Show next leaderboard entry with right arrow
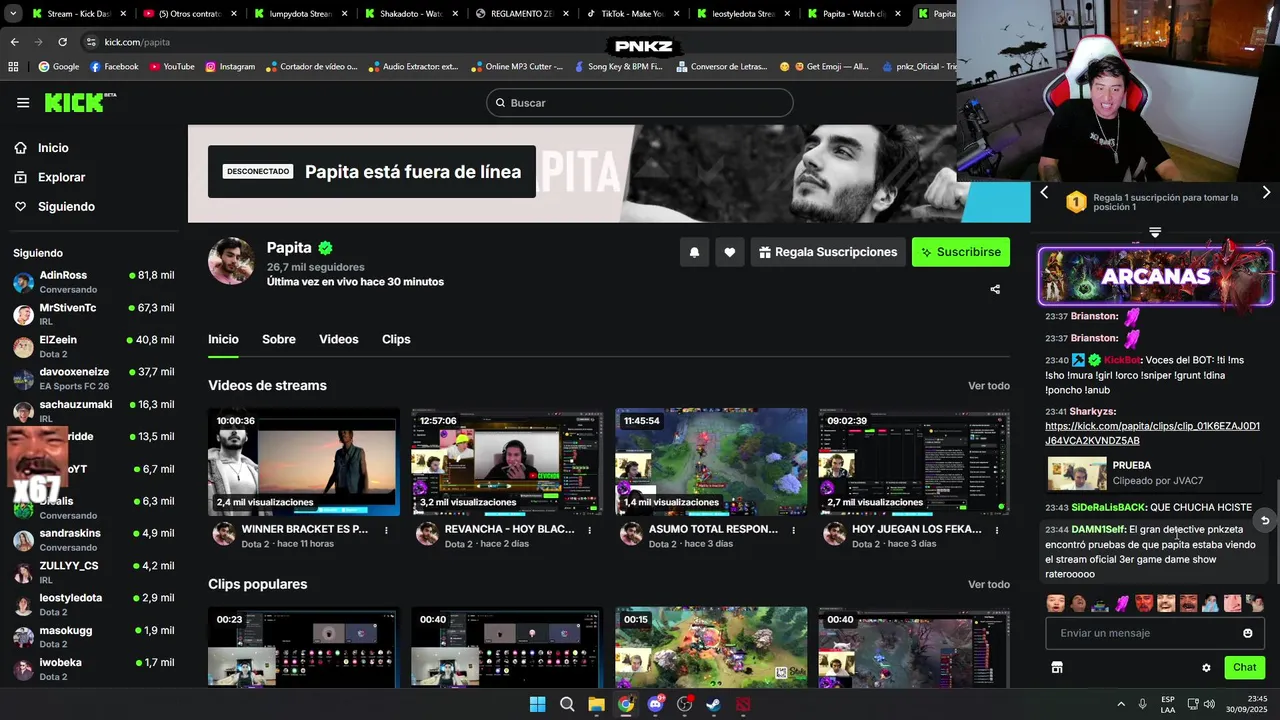This screenshot has height=720, width=1280. click(x=1266, y=192)
